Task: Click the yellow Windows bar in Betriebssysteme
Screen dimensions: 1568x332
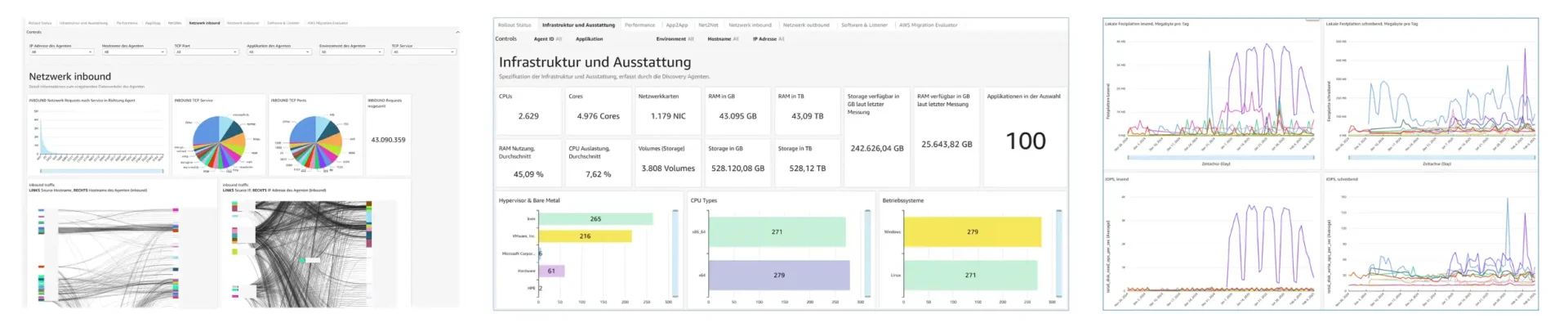Action: (x=972, y=232)
